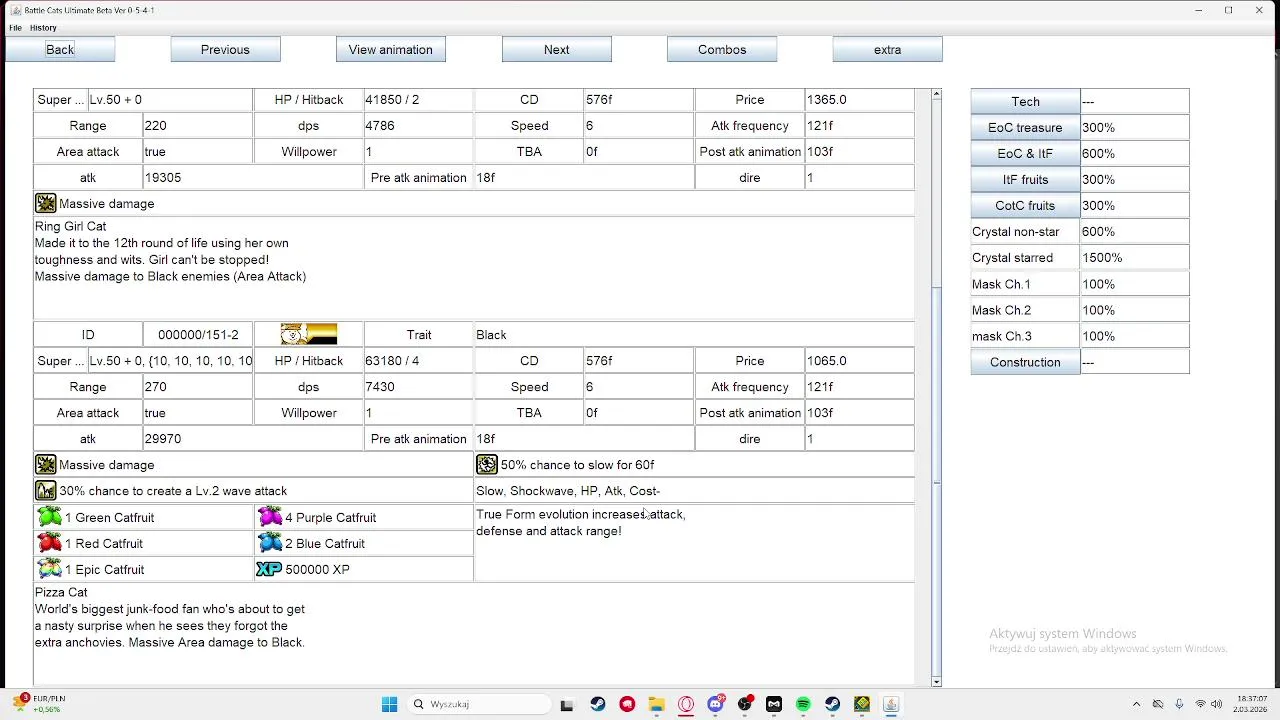Open Opera browser from the taskbar
Image resolution: width=1280 pixels, height=720 pixels.
pos(686,704)
